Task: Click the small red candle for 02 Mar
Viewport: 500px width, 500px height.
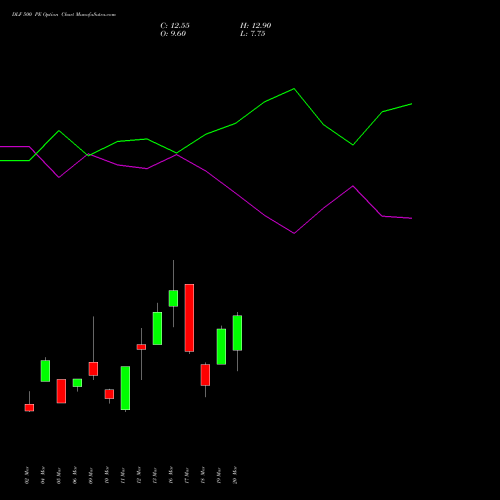Action: pyautogui.click(x=29, y=408)
